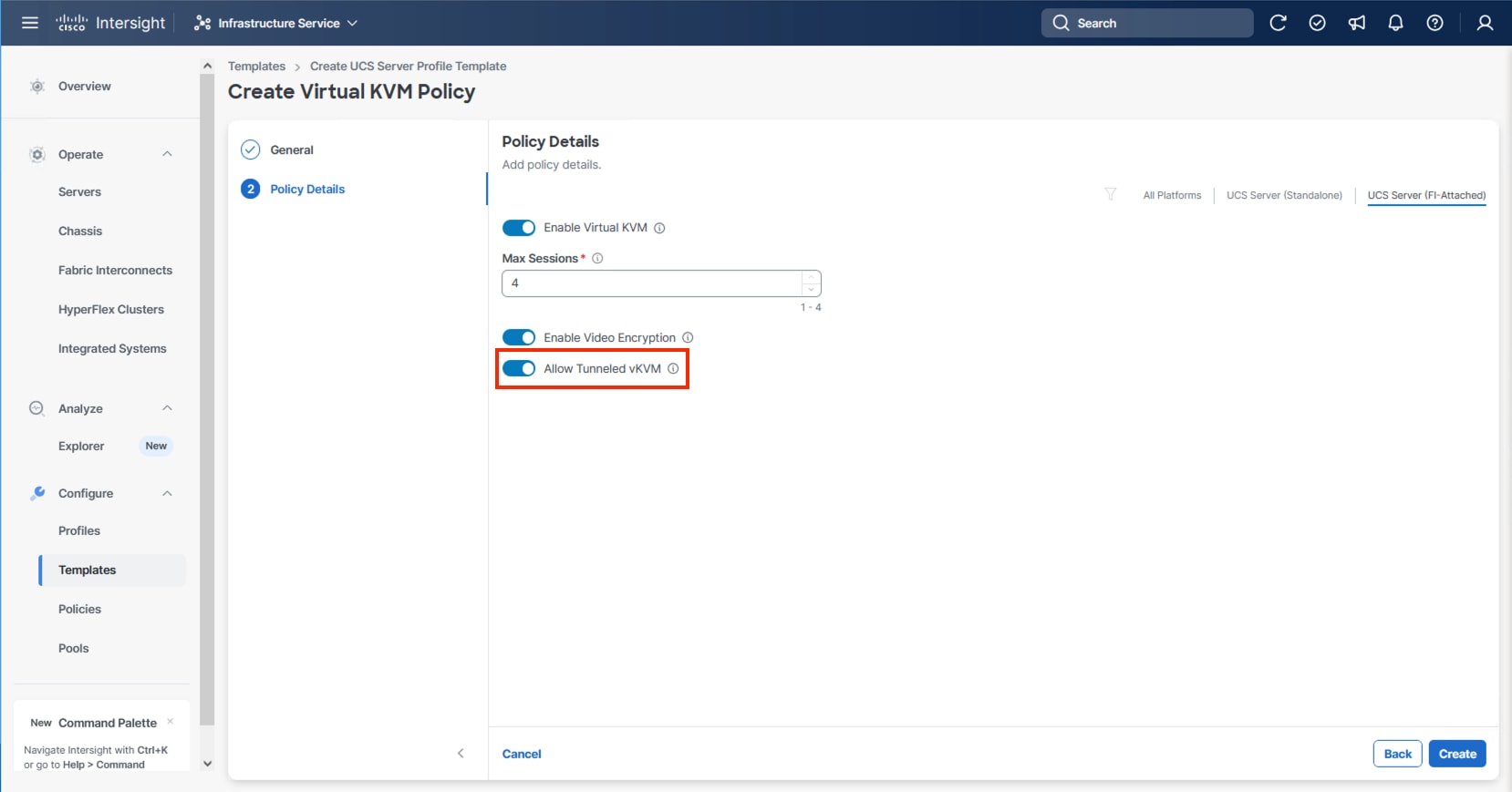
Task: Collapse the wizard steps panel arrow
Action: point(461,753)
